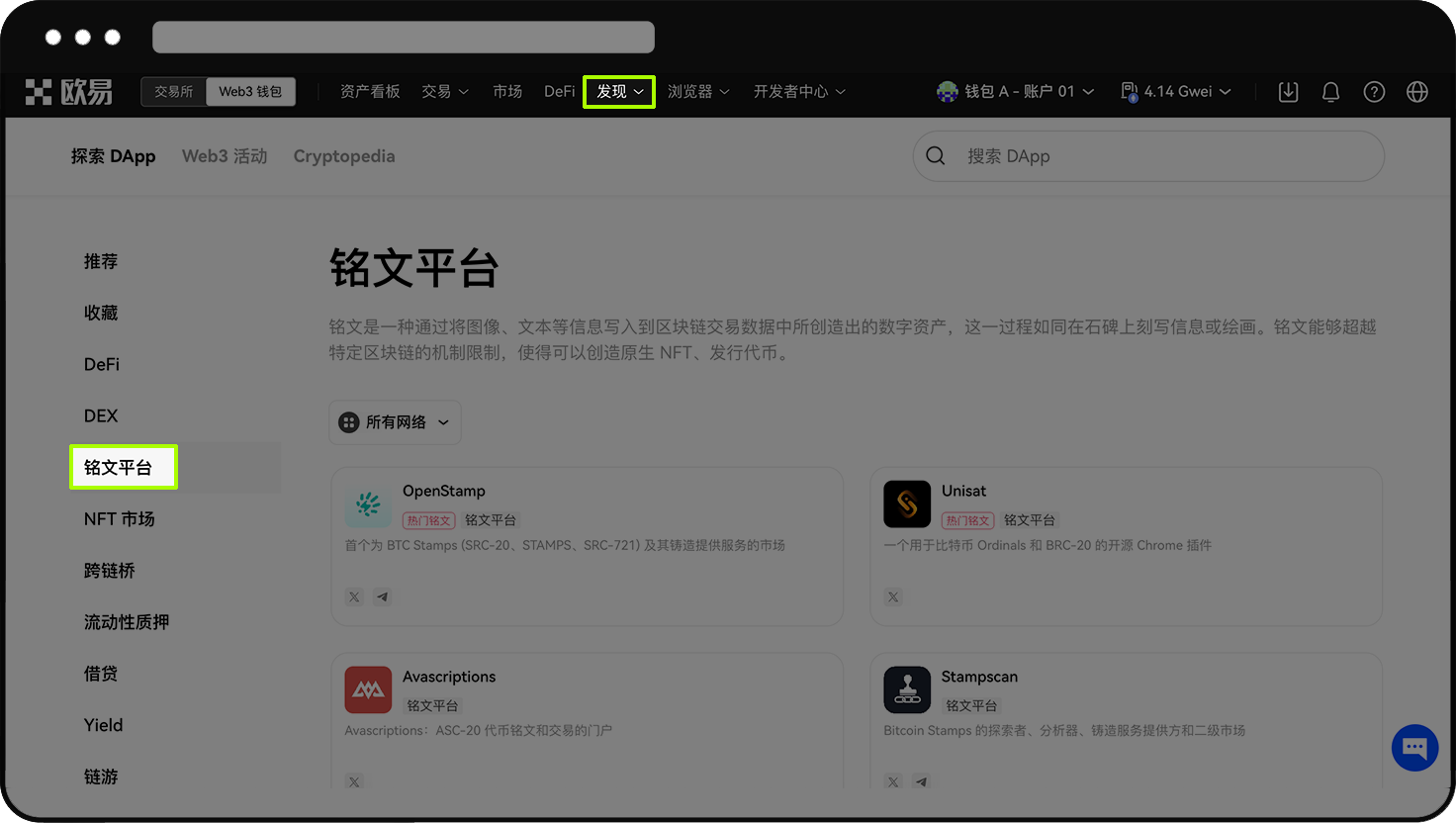Viewport: 1456px width, 823px height.
Task: Open the Unisat title link
Action: 963,491
